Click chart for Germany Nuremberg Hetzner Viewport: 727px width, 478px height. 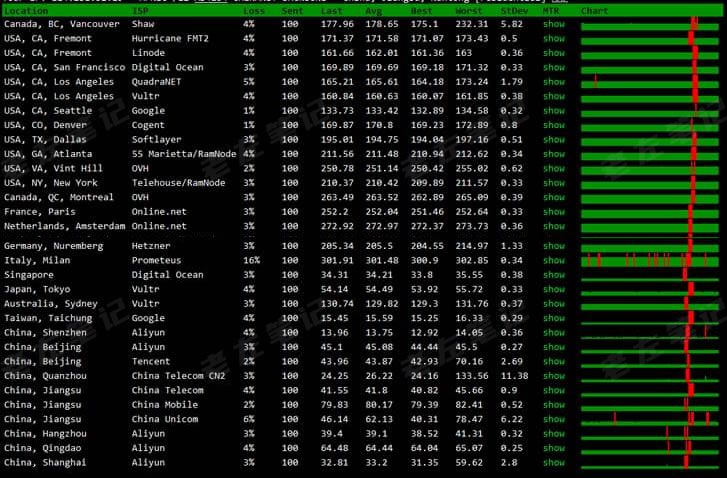(650, 246)
